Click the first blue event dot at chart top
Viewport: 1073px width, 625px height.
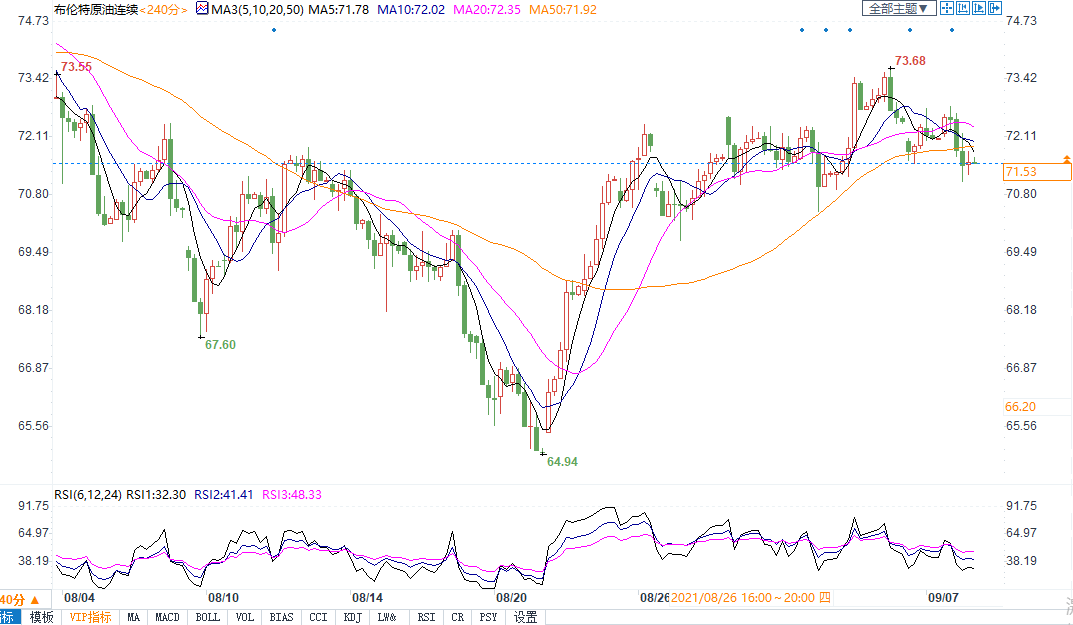click(274, 30)
